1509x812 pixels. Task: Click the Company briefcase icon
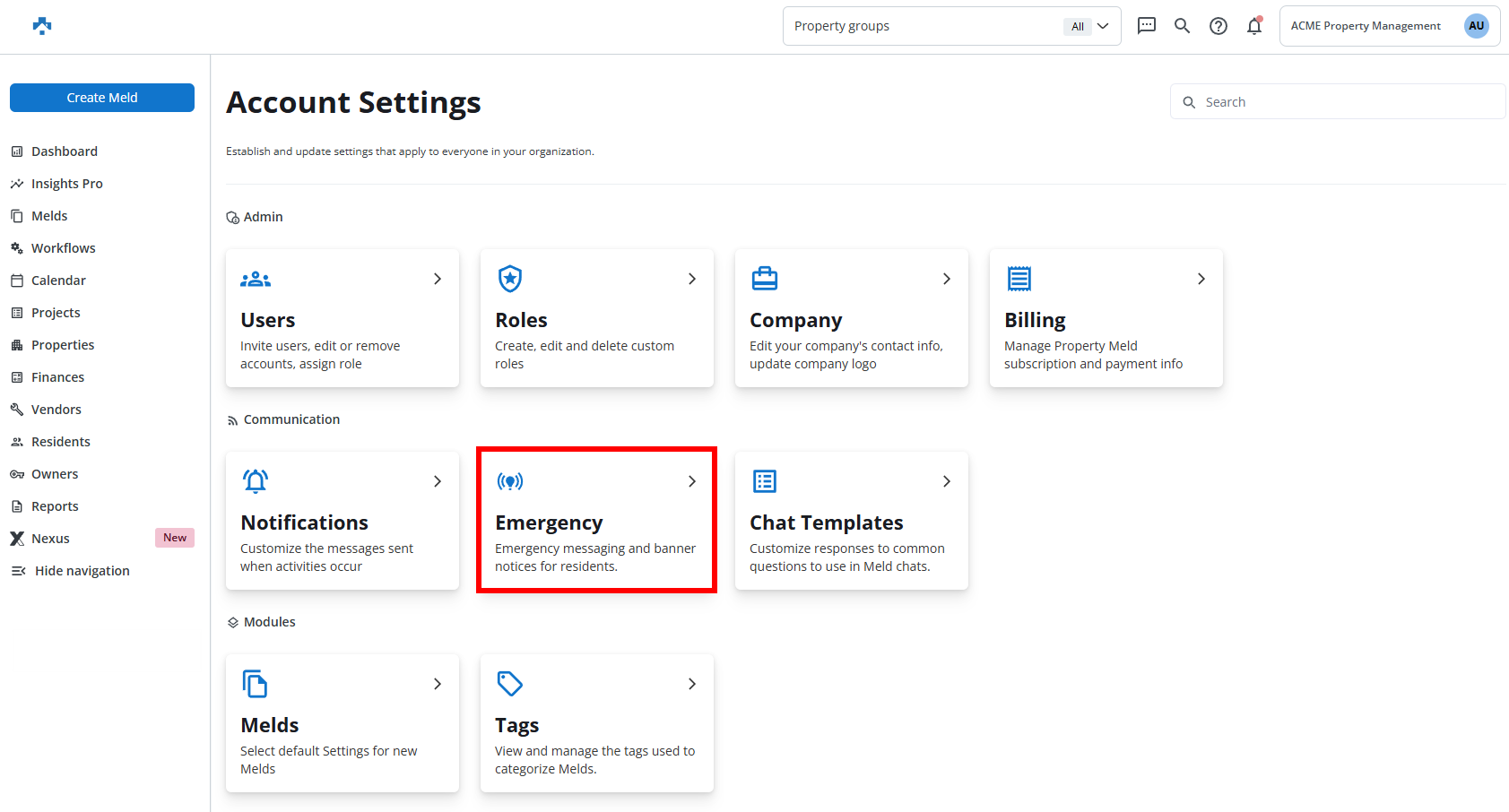coord(765,279)
